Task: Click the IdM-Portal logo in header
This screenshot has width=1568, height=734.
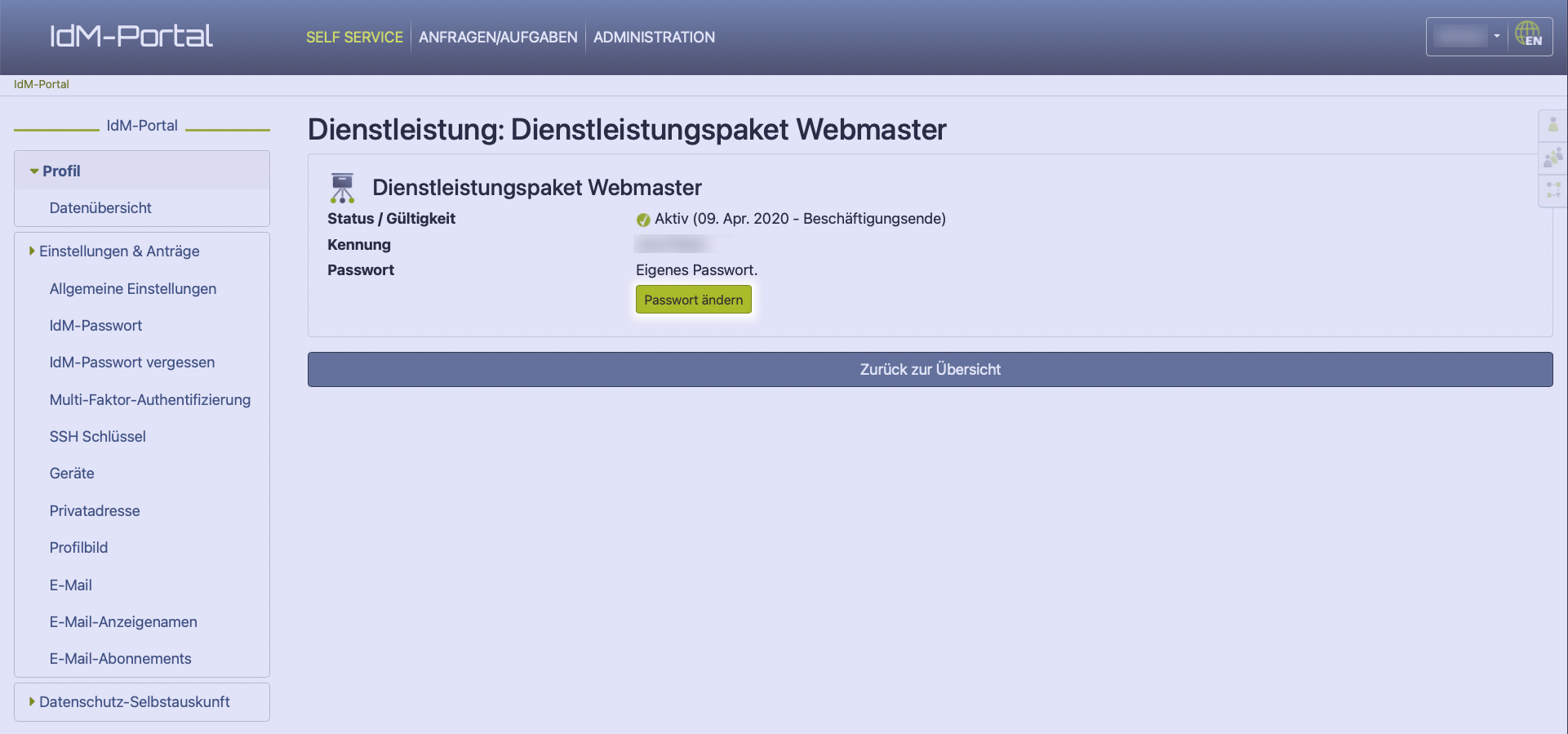Action: pyautogui.click(x=131, y=36)
